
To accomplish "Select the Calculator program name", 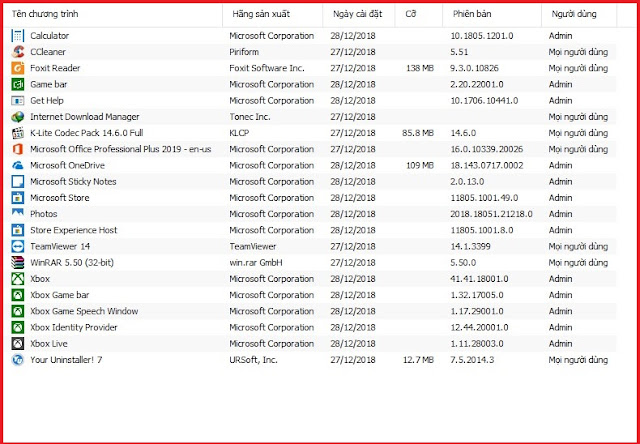I will click(x=49, y=36).
